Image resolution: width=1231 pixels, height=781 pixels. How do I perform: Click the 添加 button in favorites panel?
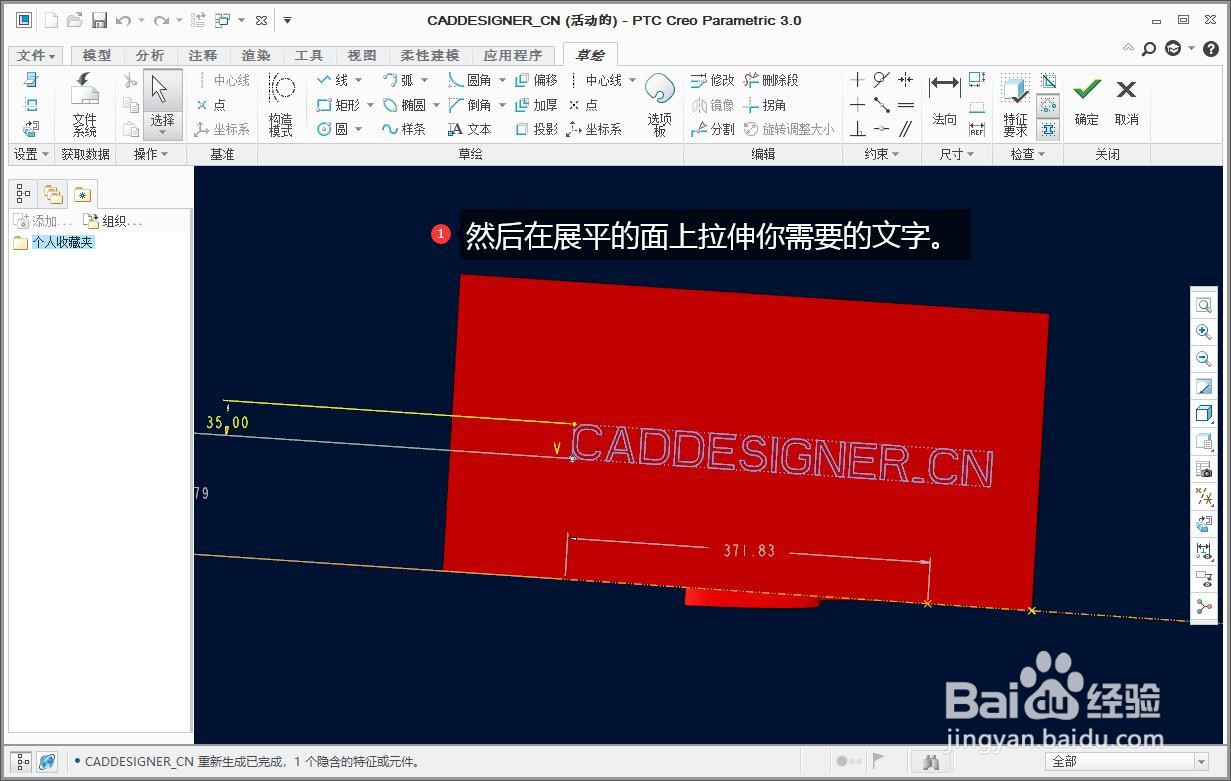click(x=43, y=221)
